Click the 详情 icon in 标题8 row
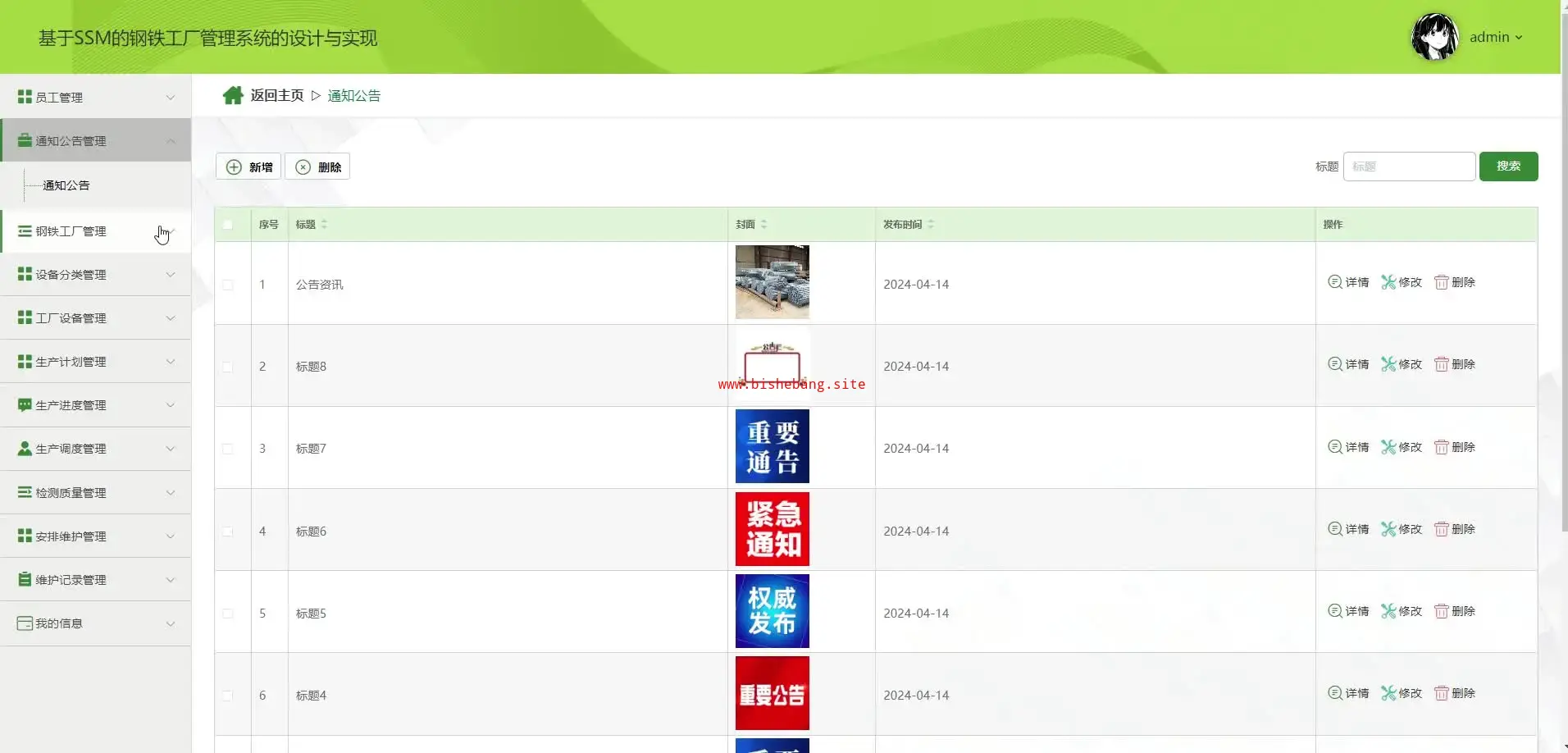The image size is (1568, 753). [x=1335, y=364]
